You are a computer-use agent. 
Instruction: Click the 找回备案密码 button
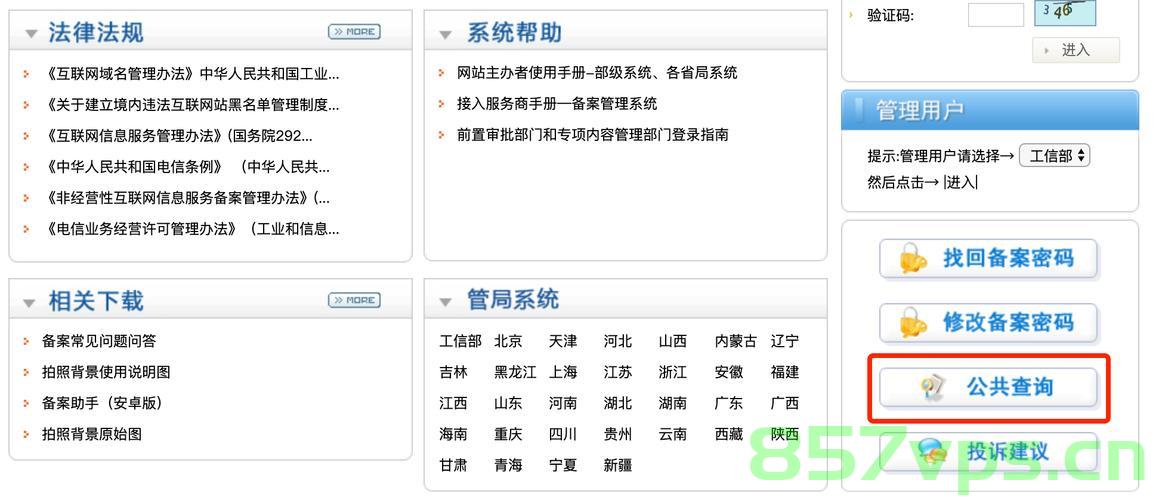pyautogui.click(x=988, y=259)
